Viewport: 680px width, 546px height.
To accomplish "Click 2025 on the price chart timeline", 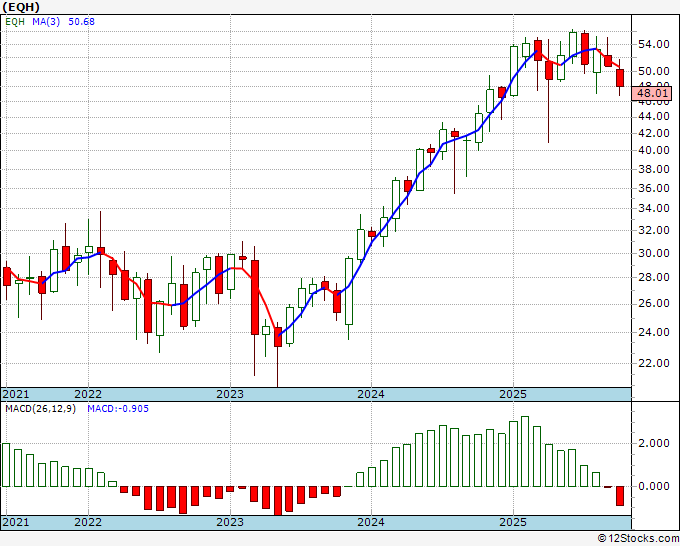I will 513,394.
